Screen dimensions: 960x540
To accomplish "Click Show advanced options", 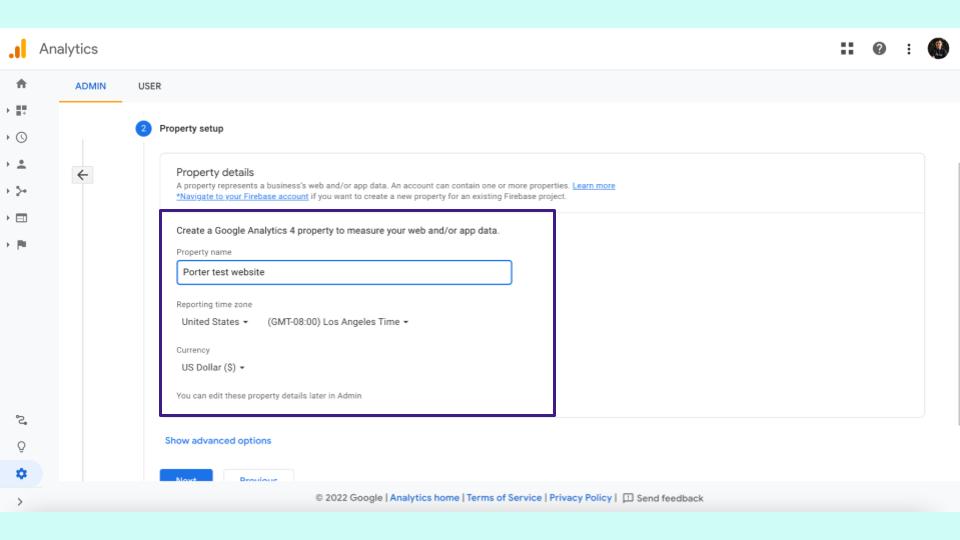I will tap(218, 440).
